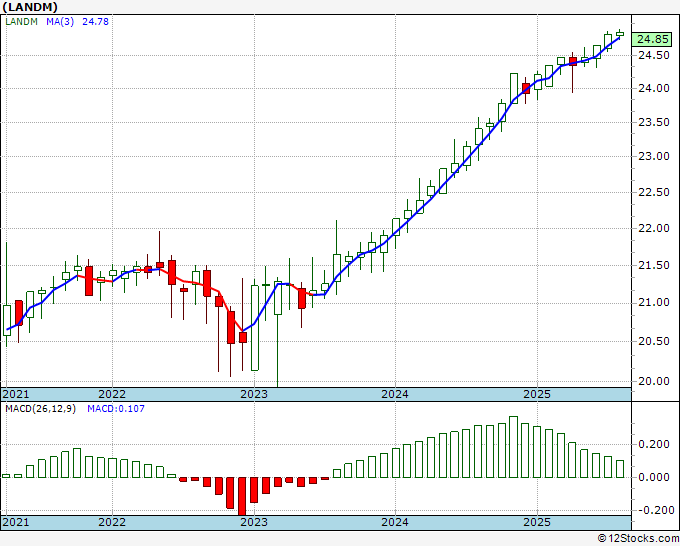Click the 2021 label on price chart axis
The width and height of the screenshot is (680, 546).
[16, 394]
